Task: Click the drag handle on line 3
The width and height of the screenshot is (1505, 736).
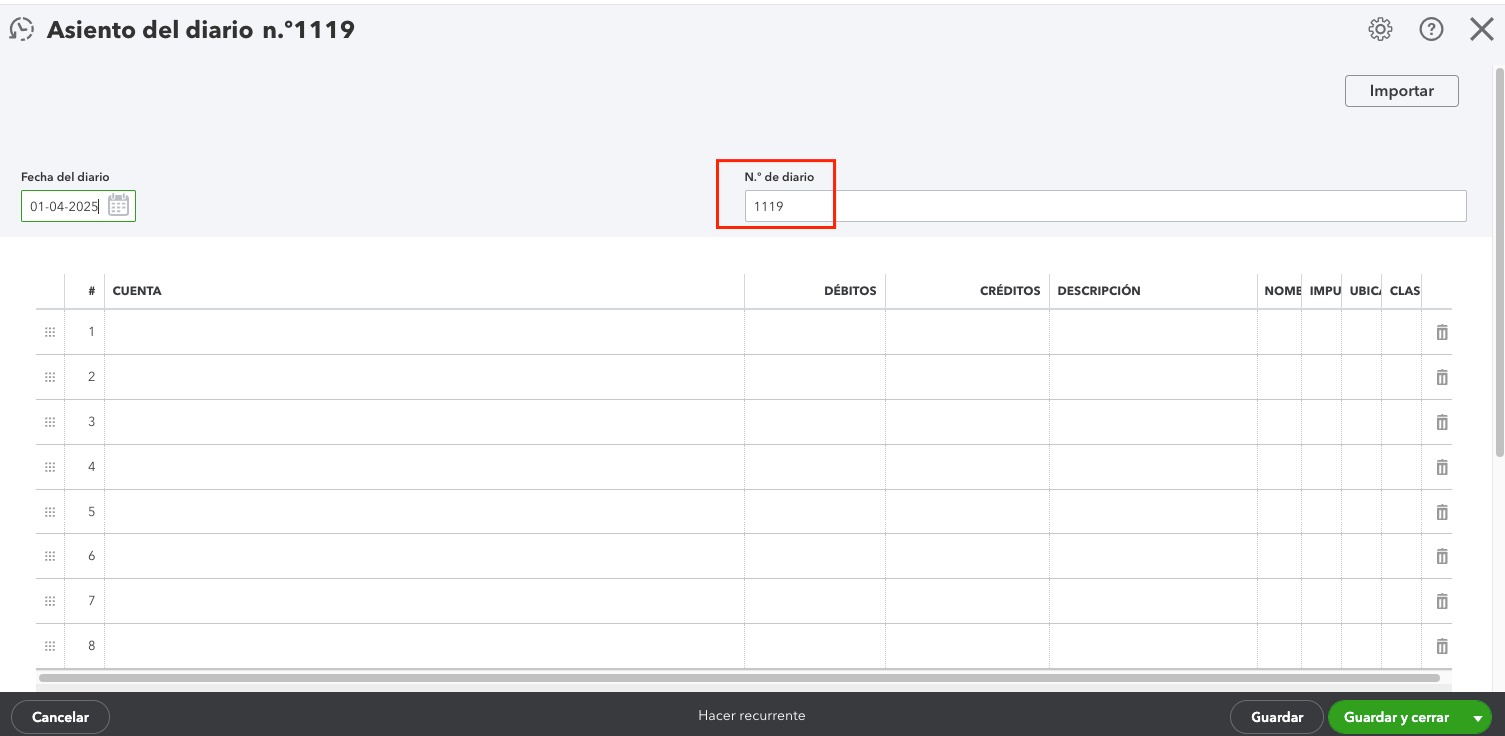Action: [x=50, y=421]
